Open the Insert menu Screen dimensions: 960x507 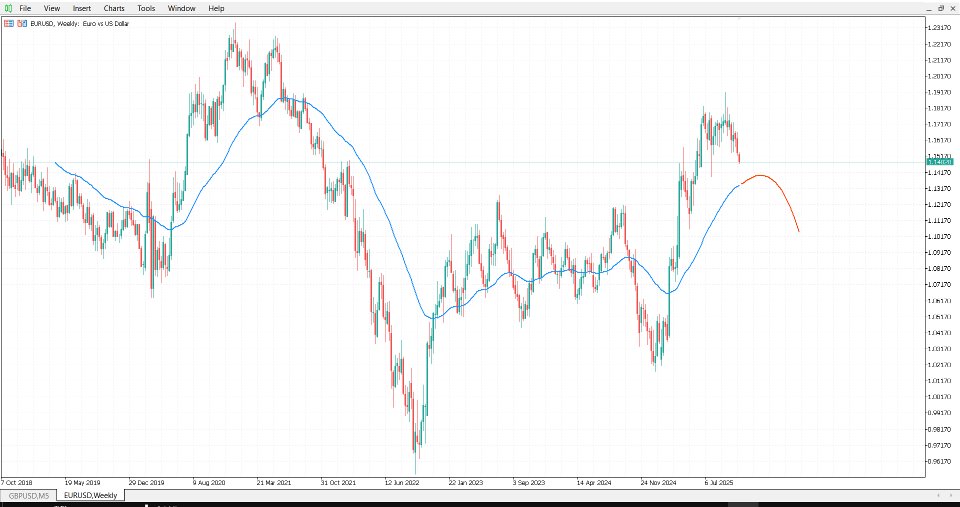point(81,8)
